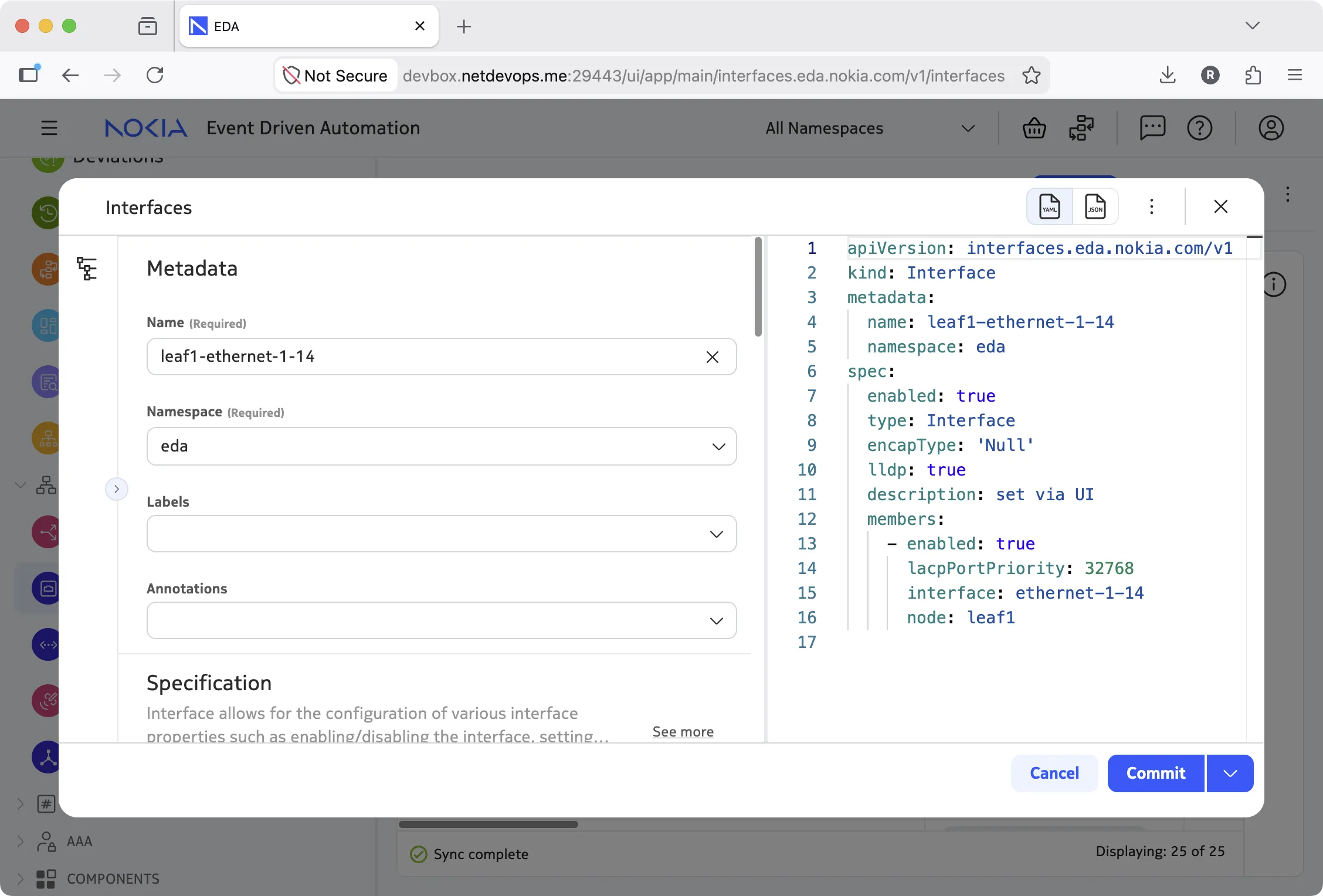
Task: Click the Not Secure site indicator
Action: pos(335,76)
